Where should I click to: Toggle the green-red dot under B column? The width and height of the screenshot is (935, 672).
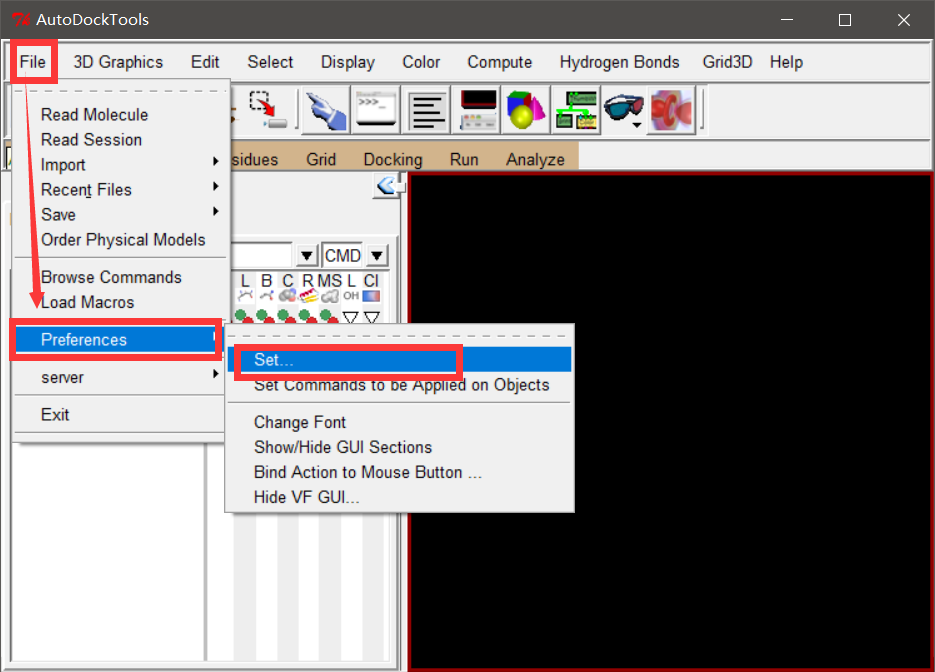point(265,317)
